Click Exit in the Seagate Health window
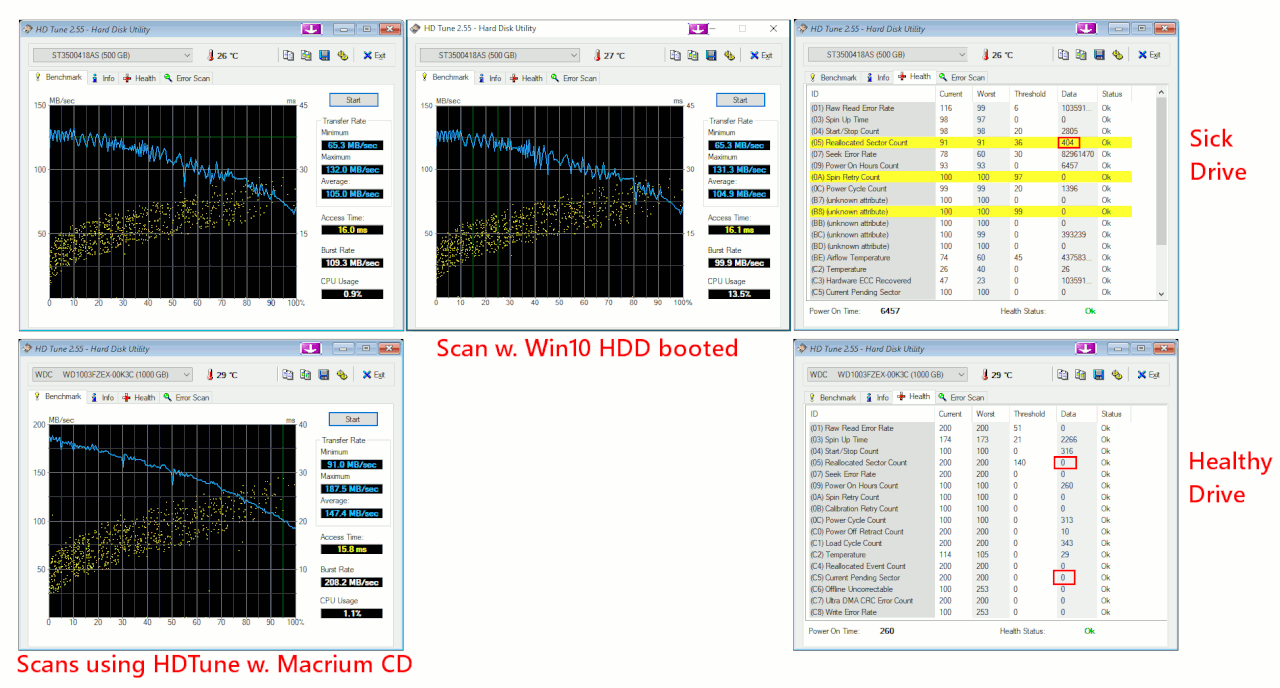This screenshot has width=1280, height=688. (1149, 55)
